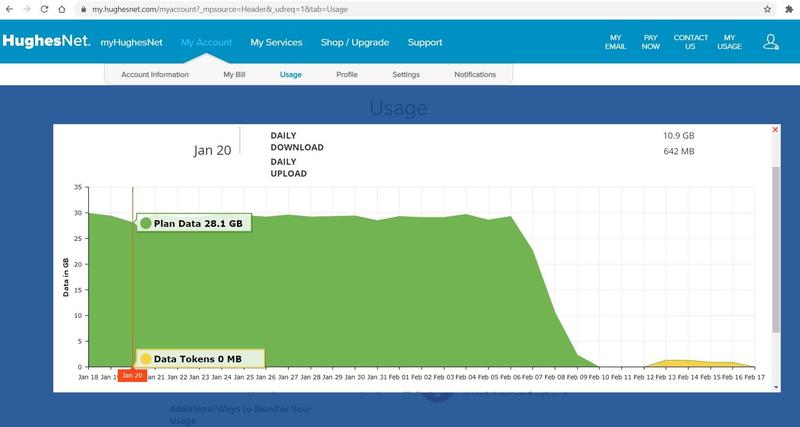The height and width of the screenshot is (427, 800).
Task: Click the Feb 07 axis label
Action: click(x=532, y=377)
